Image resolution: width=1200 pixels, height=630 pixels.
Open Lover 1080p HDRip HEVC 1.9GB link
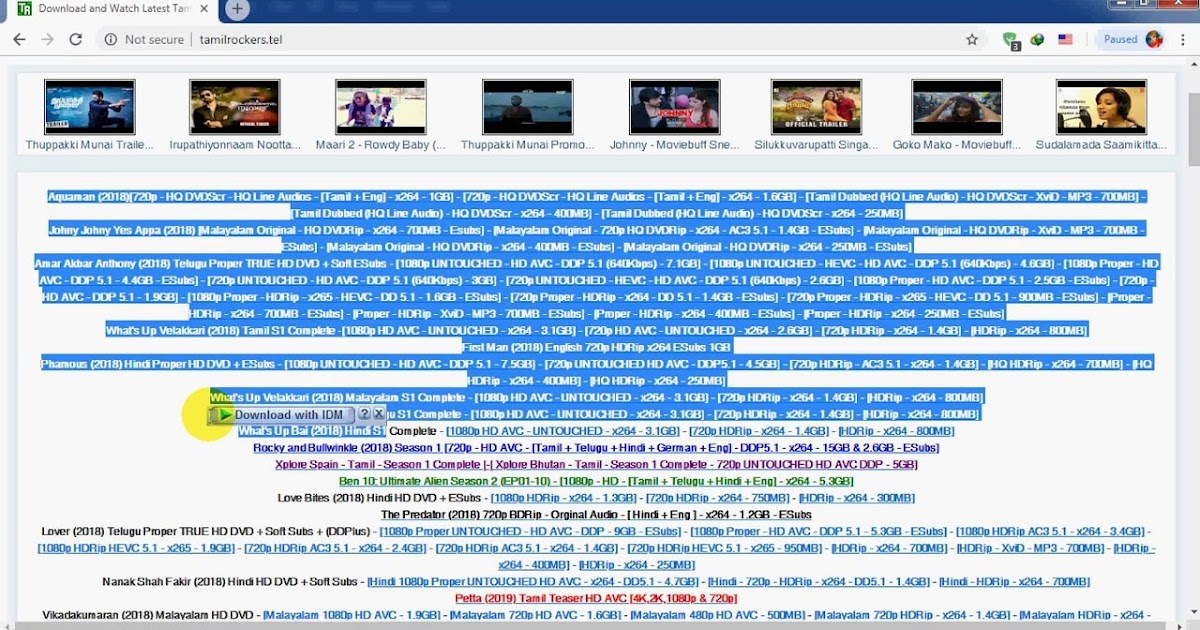point(137,548)
